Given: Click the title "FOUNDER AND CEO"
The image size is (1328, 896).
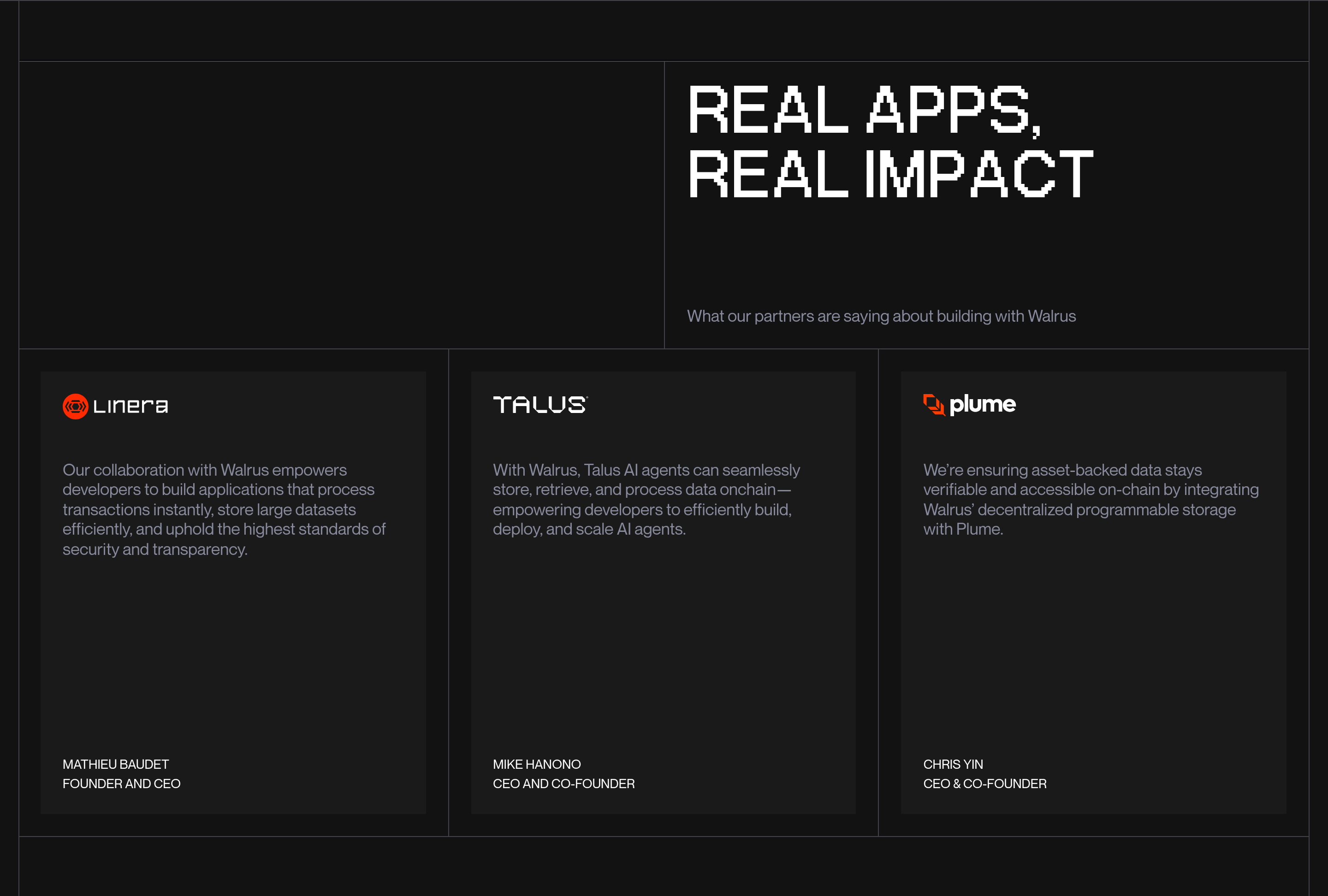Looking at the screenshot, I should click(121, 784).
